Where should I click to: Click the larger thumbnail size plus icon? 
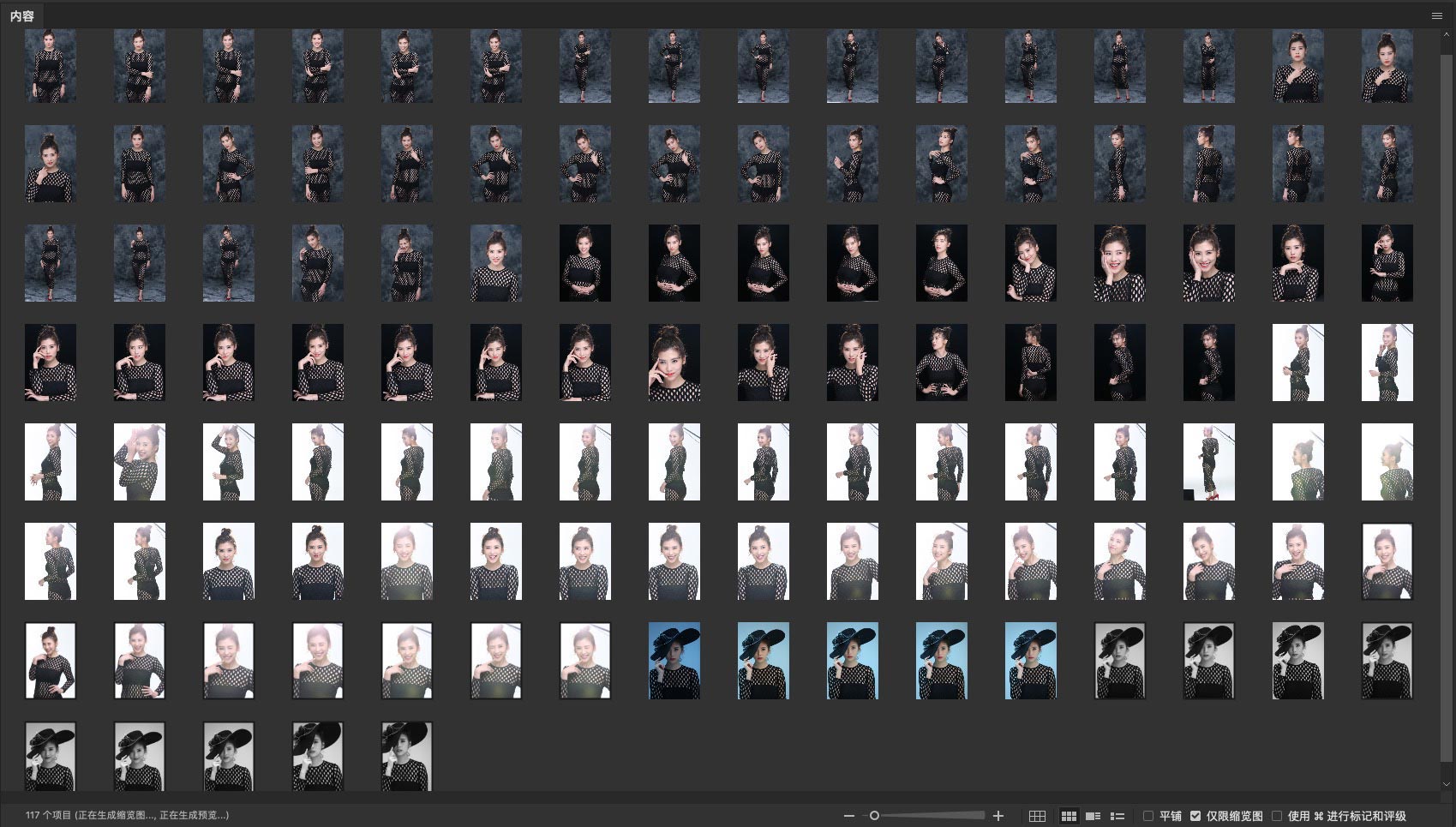click(998, 816)
